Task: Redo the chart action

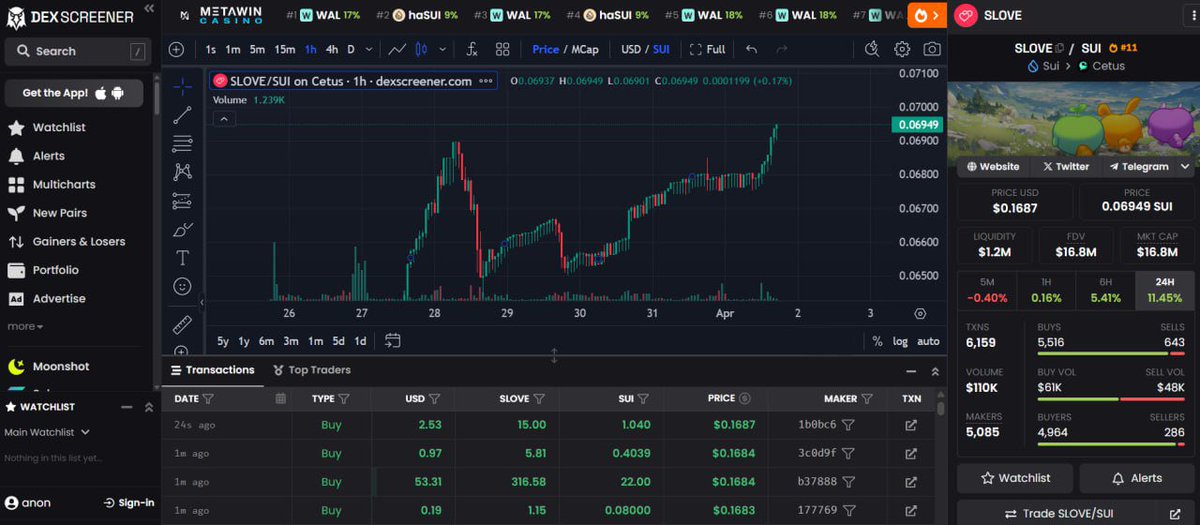Action: [x=782, y=49]
